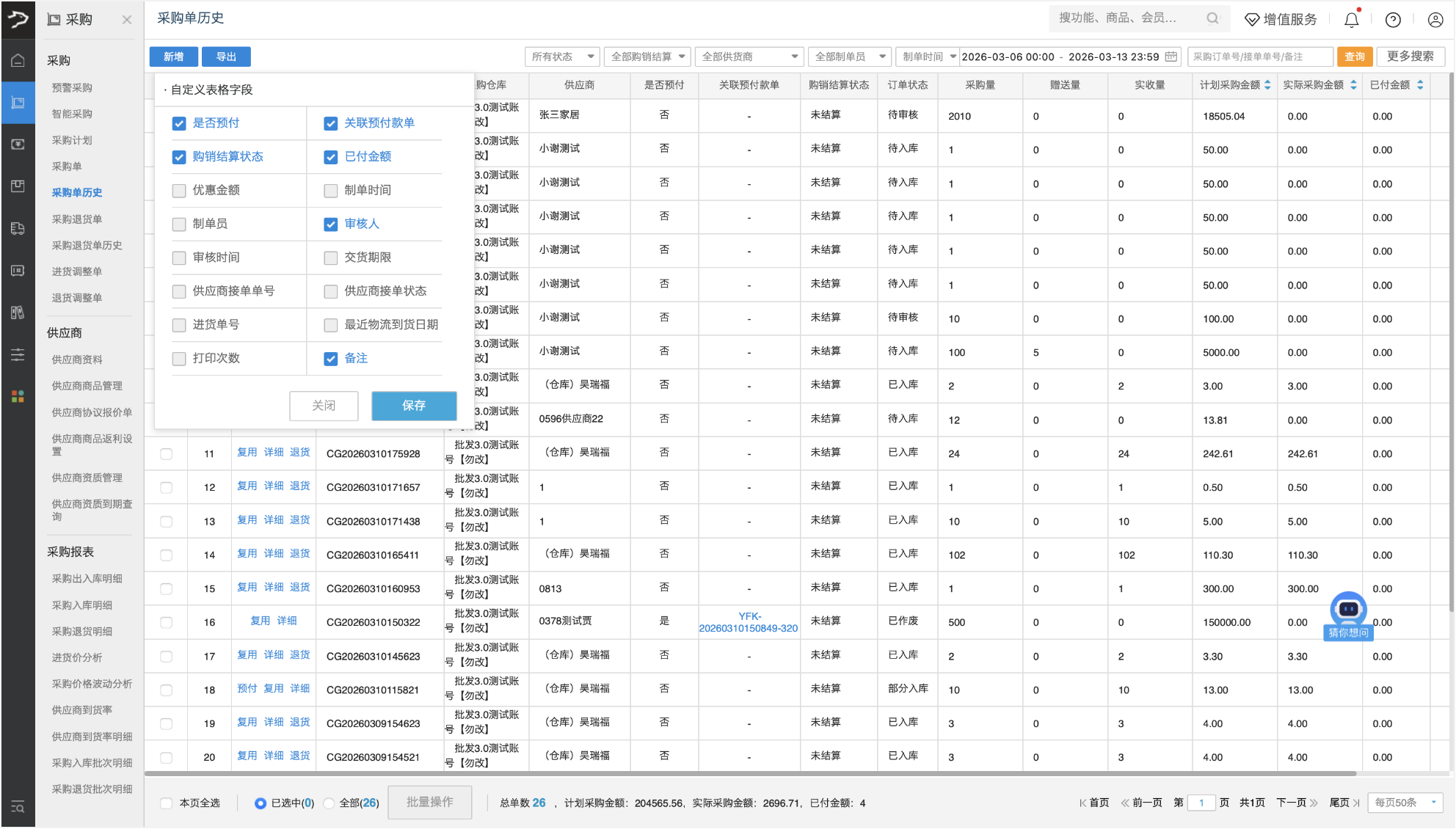This screenshot has height=829, width=1456.
Task: Click the page number input field
Action: [x=1201, y=803]
